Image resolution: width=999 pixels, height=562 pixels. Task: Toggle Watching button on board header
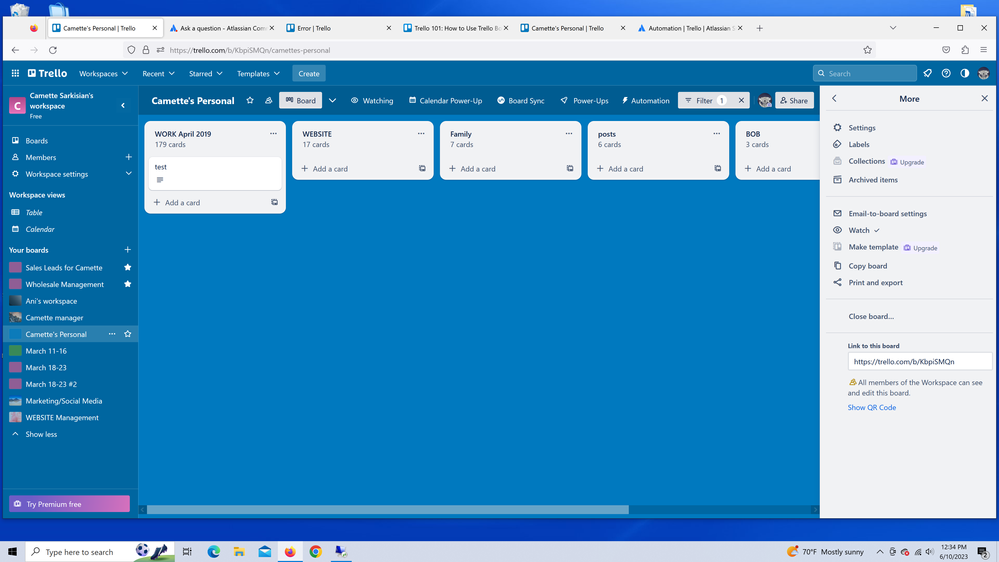[372, 101]
